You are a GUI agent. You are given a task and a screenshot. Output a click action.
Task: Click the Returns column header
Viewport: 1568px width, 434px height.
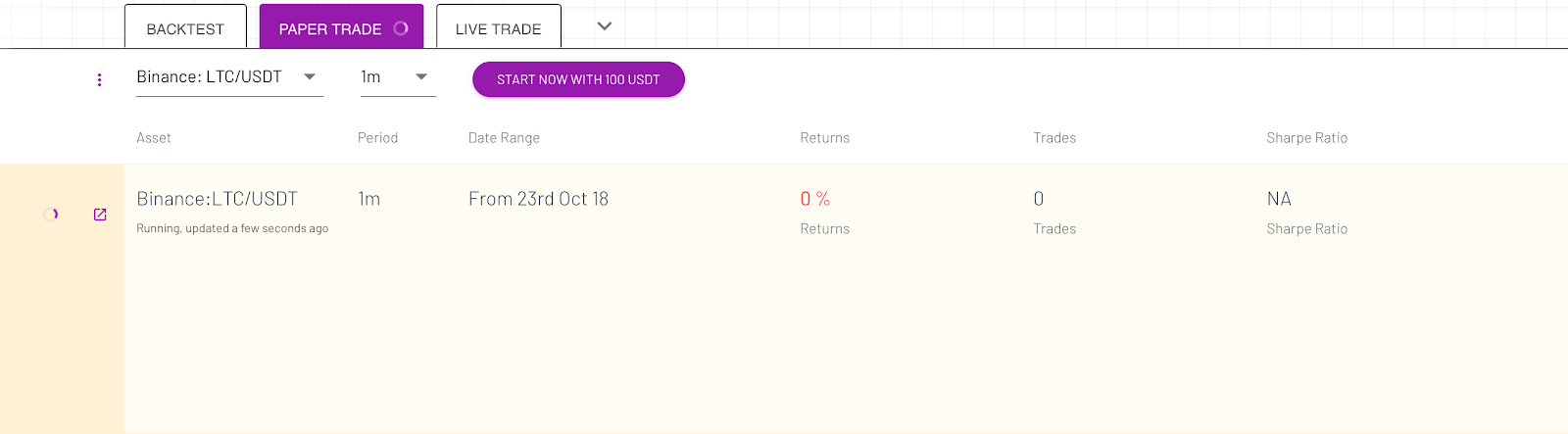click(825, 138)
